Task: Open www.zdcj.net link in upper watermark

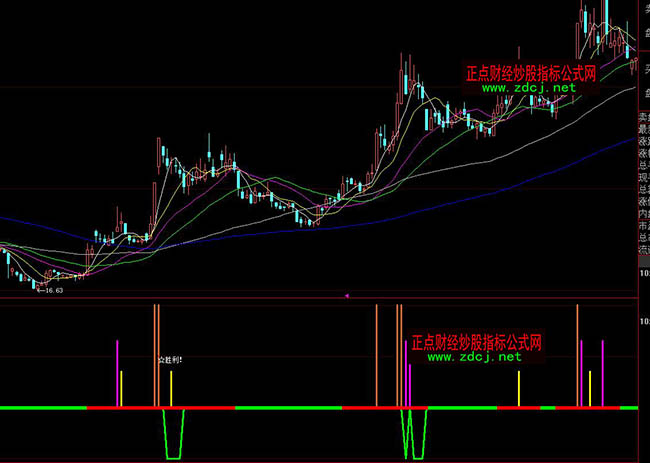Action: [529, 88]
